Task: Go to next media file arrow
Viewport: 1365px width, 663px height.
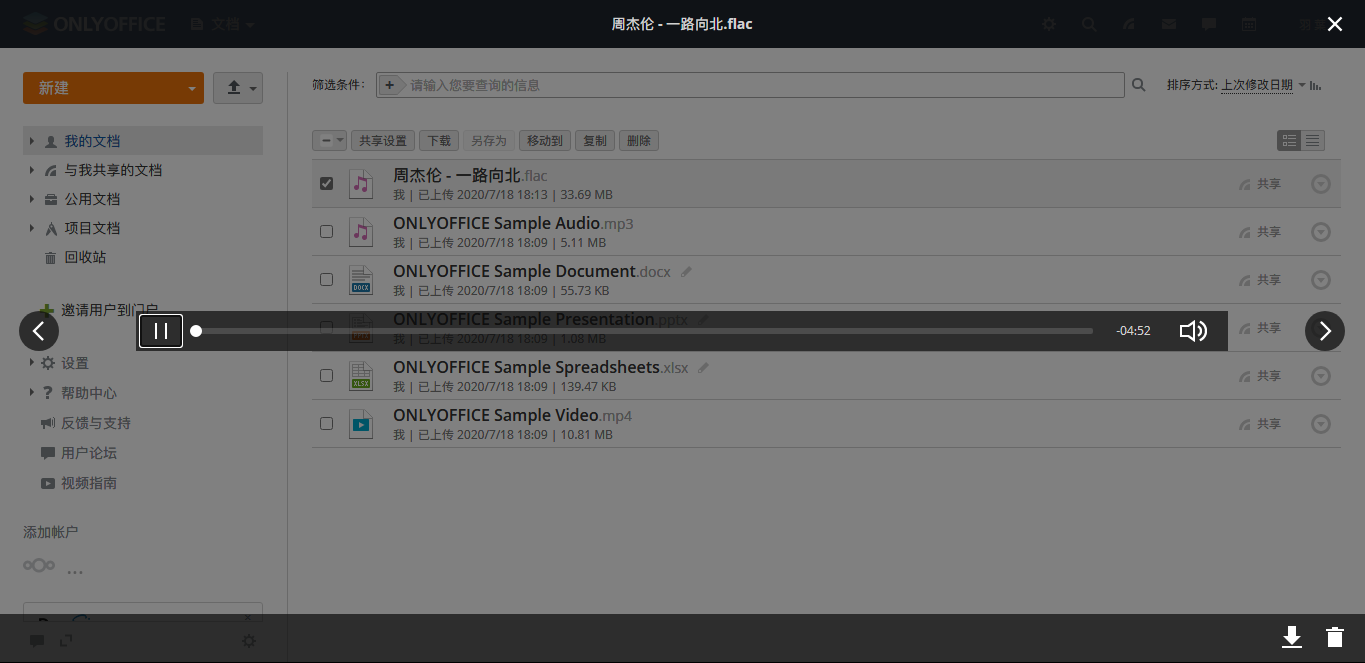Action: pyautogui.click(x=1325, y=331)
